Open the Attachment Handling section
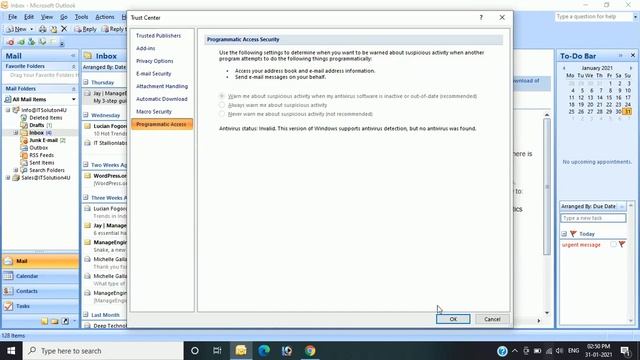The image size is (640, 360). click(x=162, y=86)
